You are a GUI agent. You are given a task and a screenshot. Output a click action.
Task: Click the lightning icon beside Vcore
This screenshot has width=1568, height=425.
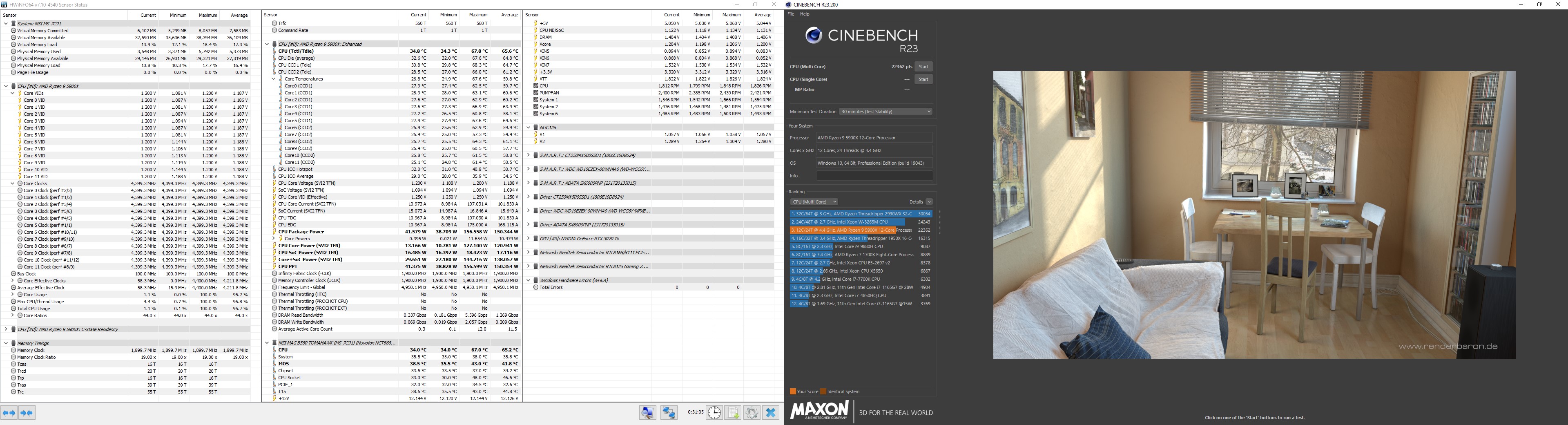coord(535,45)
